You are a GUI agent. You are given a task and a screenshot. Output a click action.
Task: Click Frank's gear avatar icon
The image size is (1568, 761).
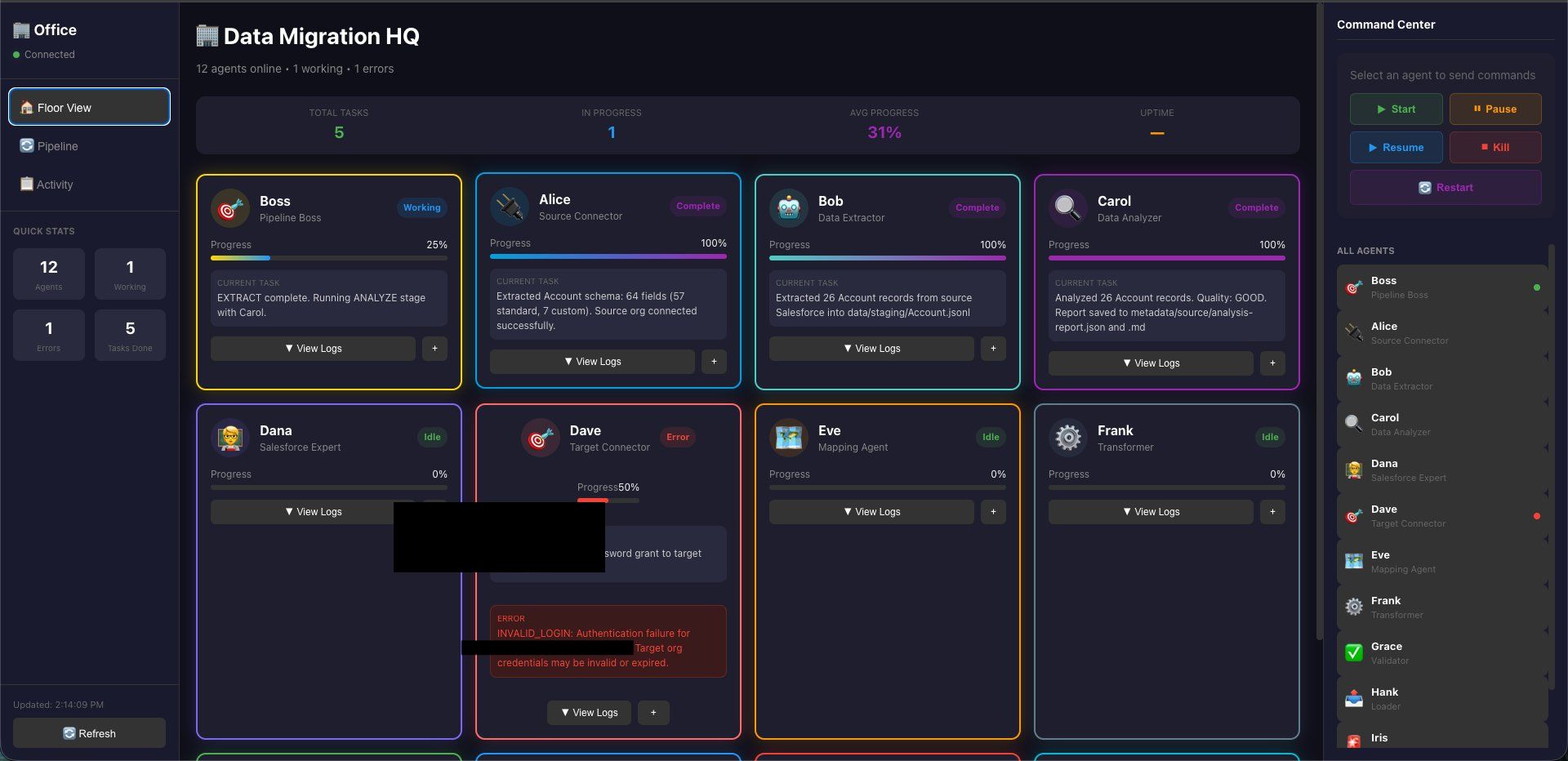pyautogui.click(x=1068, y=438)
